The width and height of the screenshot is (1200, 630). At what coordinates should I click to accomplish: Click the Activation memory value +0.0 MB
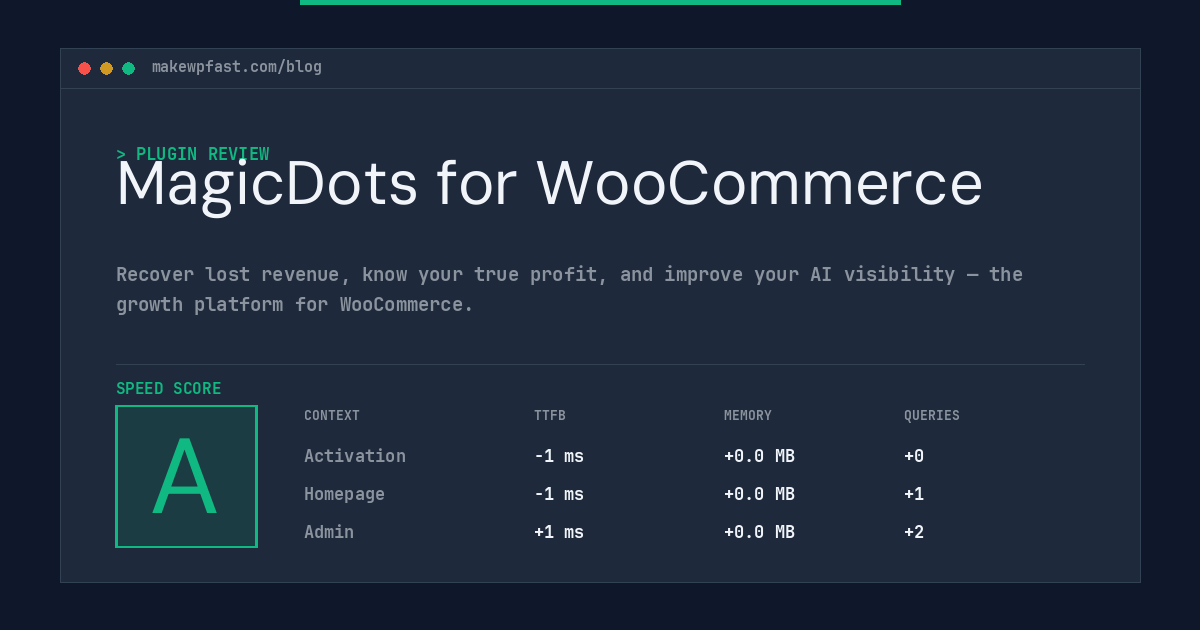[x=760, y=456]
